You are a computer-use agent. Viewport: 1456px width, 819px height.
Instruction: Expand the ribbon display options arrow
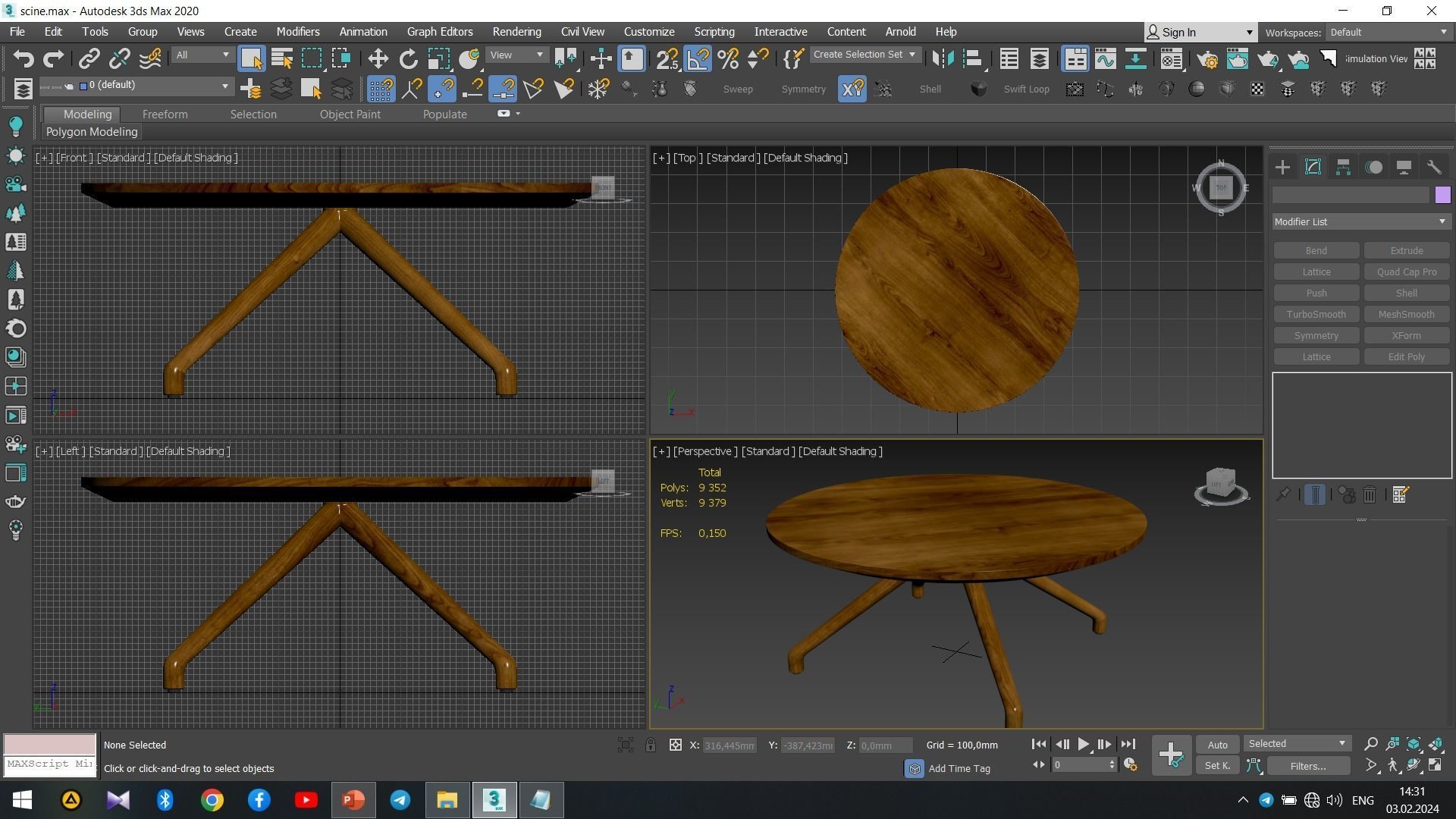[x=518, y=114]
